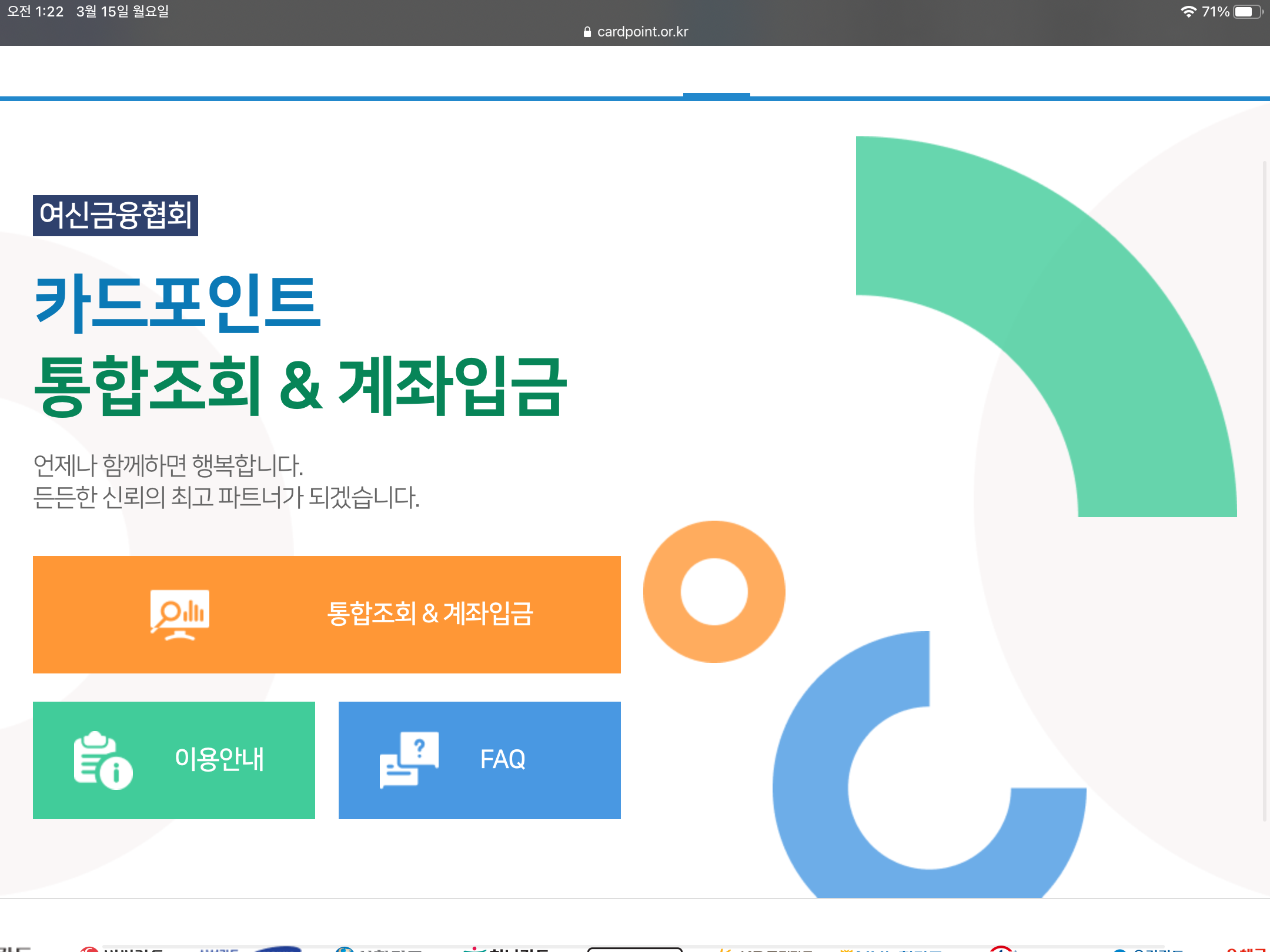Click the blue oval Samsung card logo

[278, 948]
